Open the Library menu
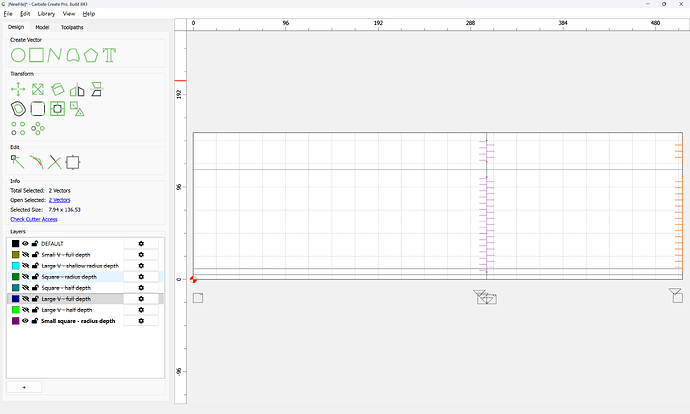Image resolution: width=690 pixels, height=414 pixels. tap(46, 14)
